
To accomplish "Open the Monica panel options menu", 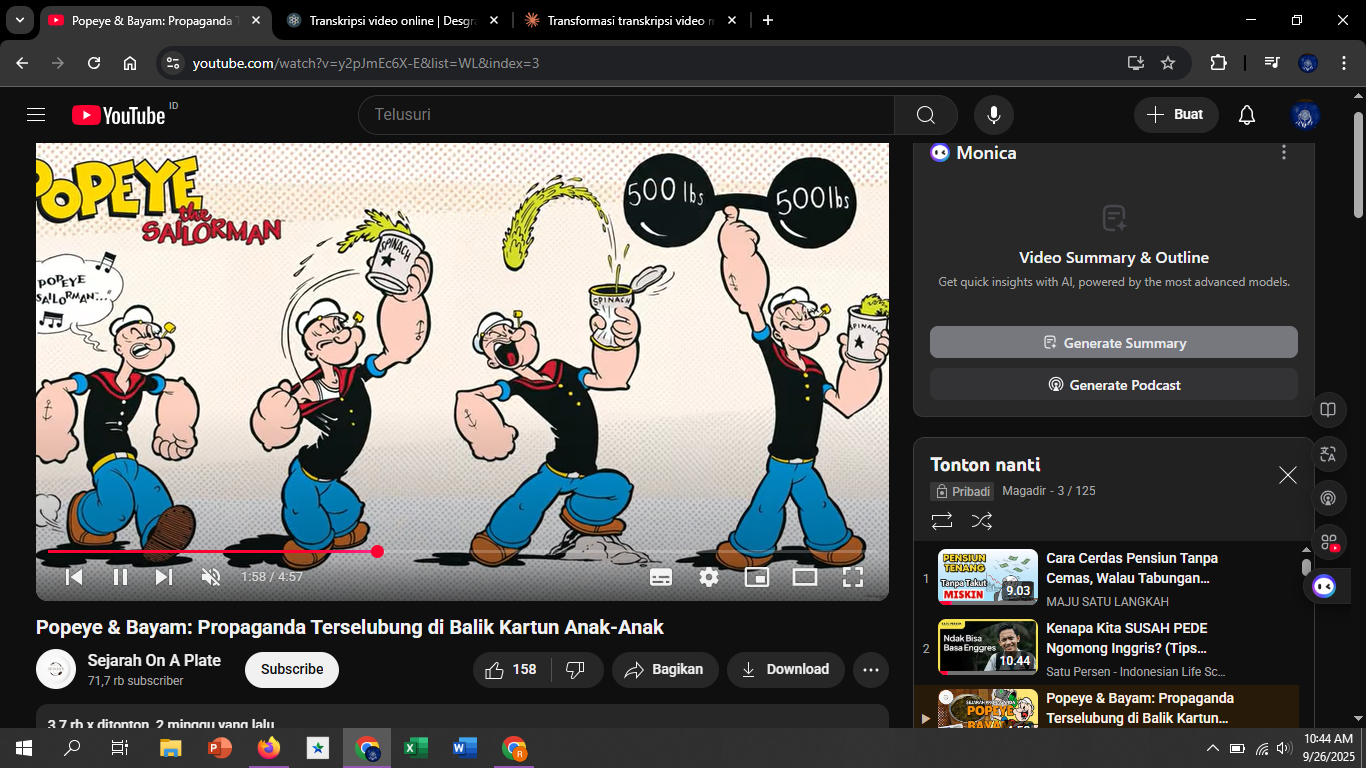I will click(1284, 153).
